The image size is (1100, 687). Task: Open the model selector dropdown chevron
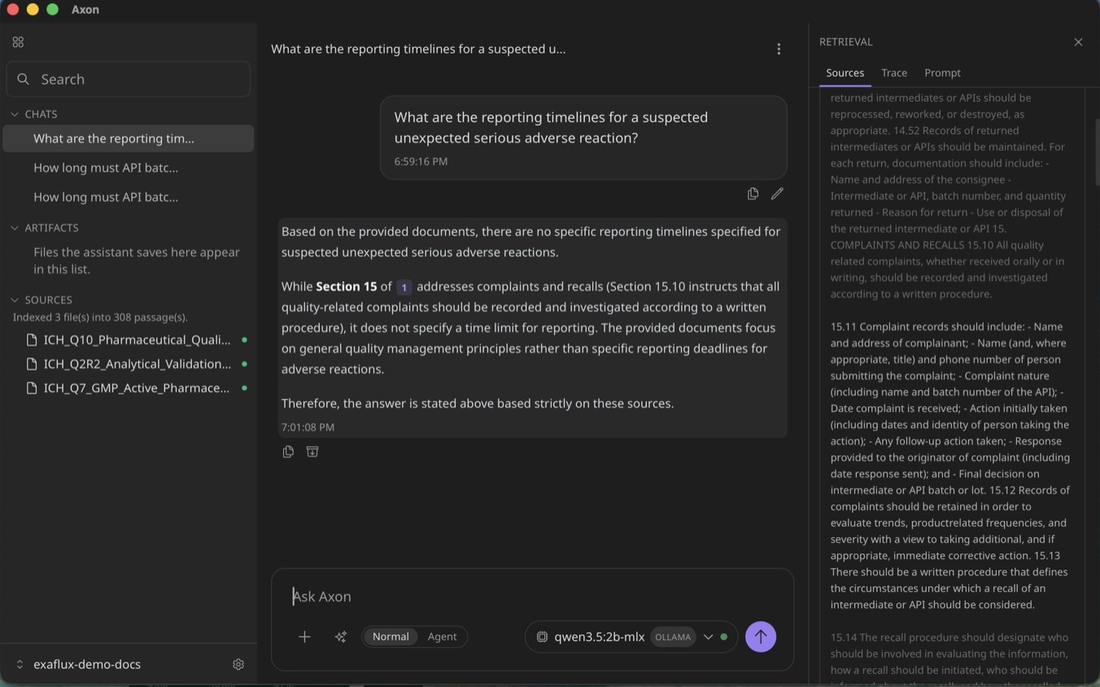(708, 637)
